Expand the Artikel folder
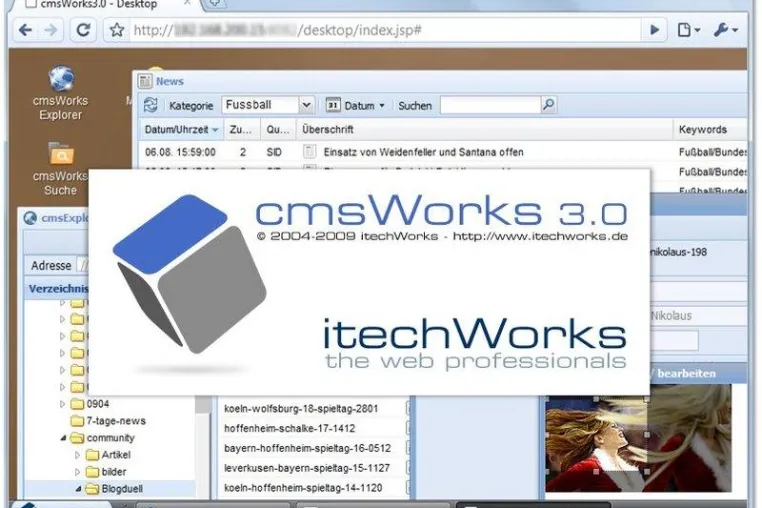This screenshot has height=508, width=762. [77, 455]
